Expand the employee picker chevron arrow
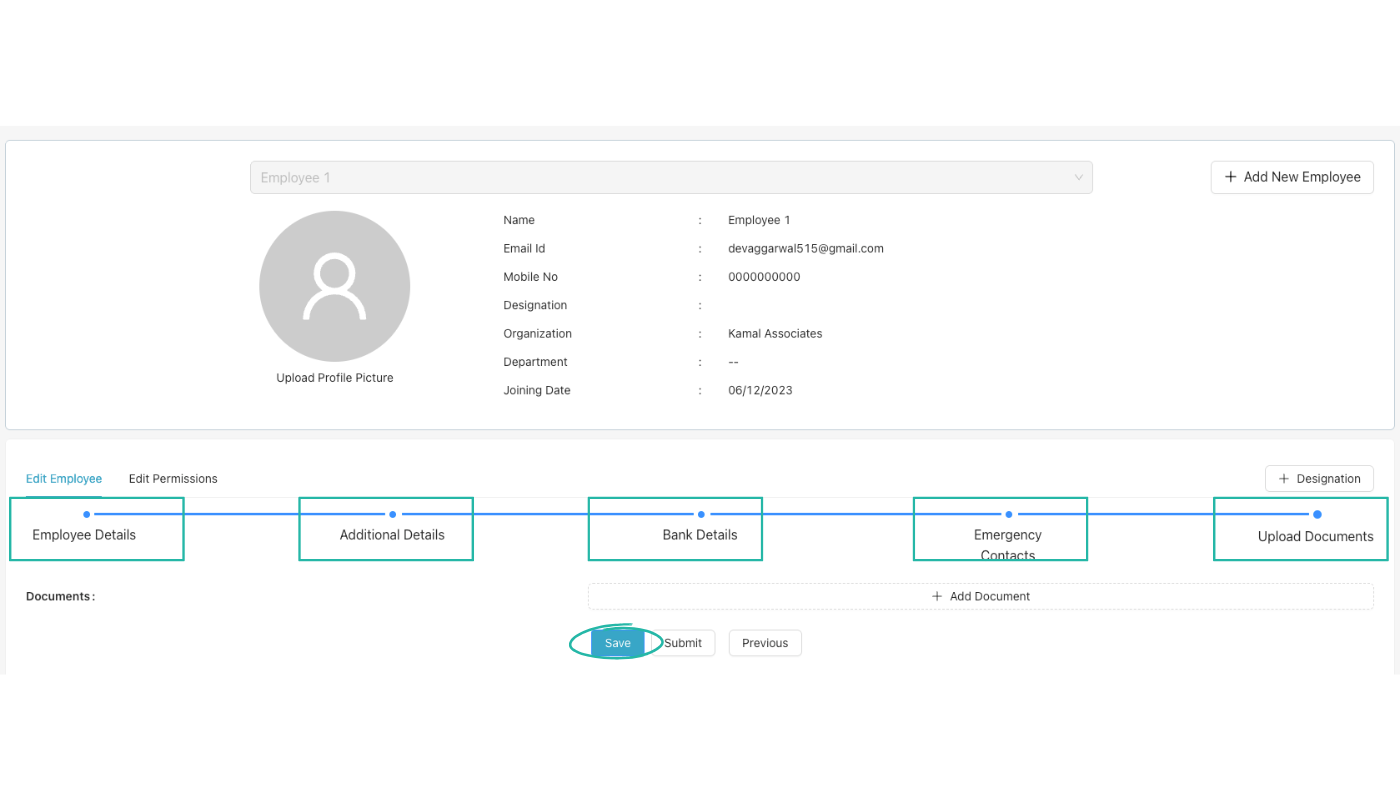Image resolution: width=1400 pixels, height=800 pixels. click(x=1078, y=177)
